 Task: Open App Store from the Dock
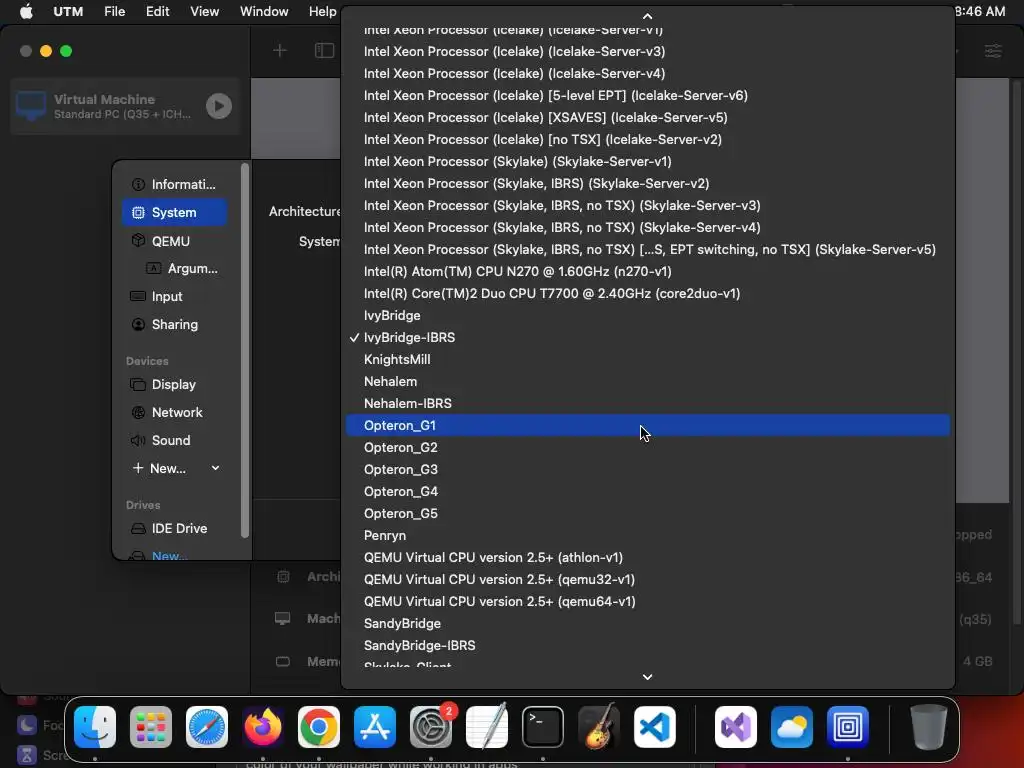click(375, 727)
